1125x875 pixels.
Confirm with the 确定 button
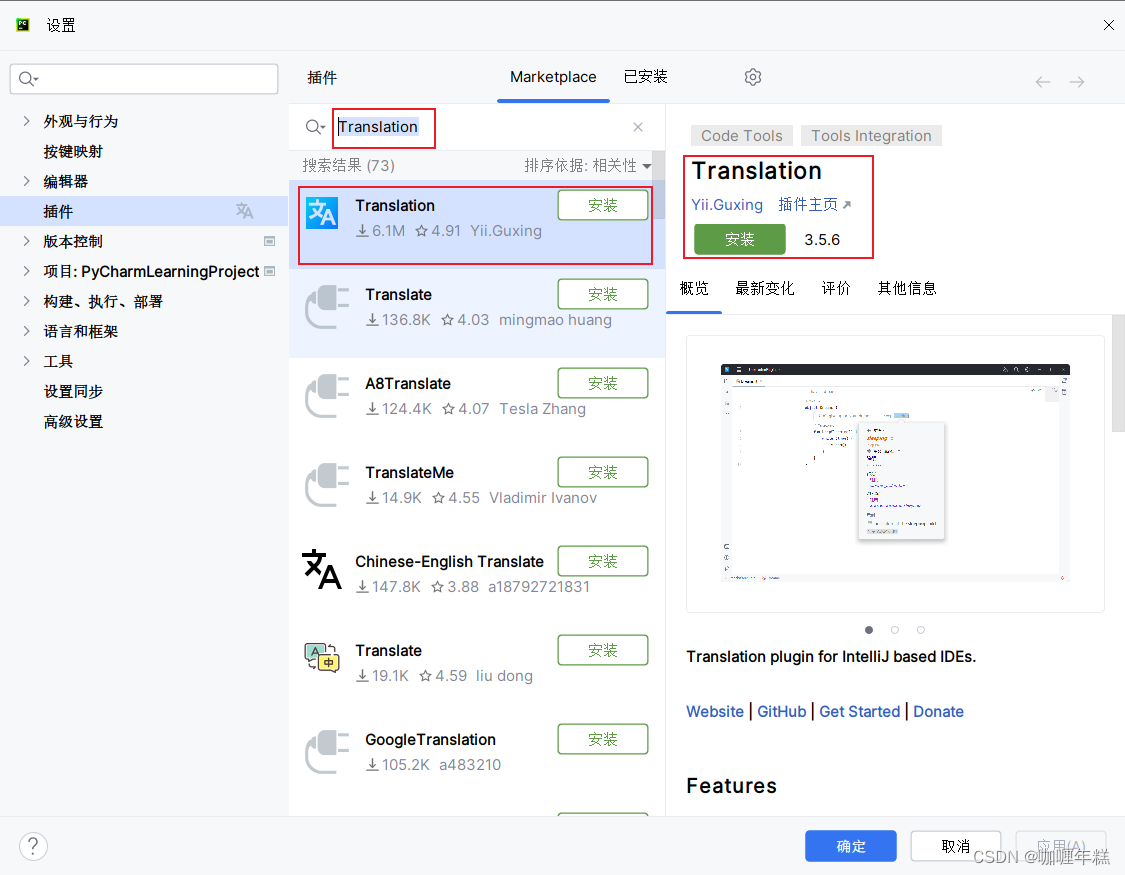851,846
